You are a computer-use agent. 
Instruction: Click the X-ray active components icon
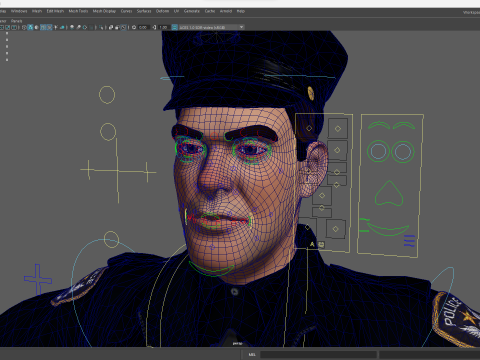click(117, 27)
